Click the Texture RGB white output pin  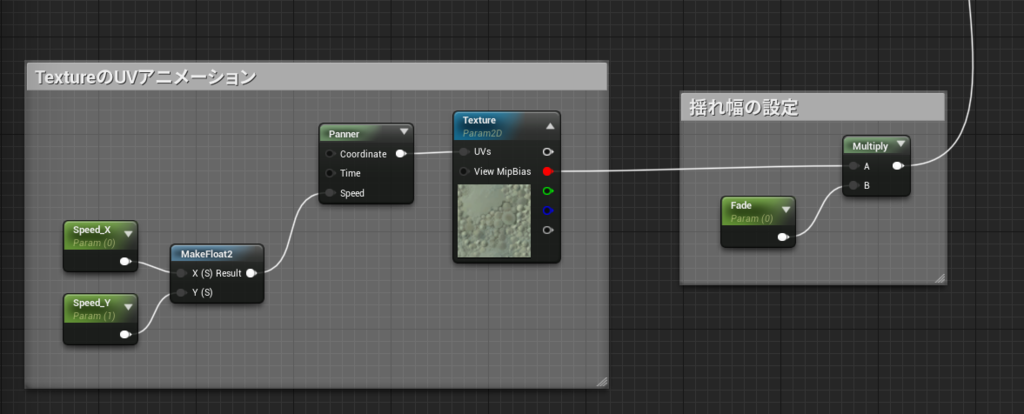click(x=548, y=151)
